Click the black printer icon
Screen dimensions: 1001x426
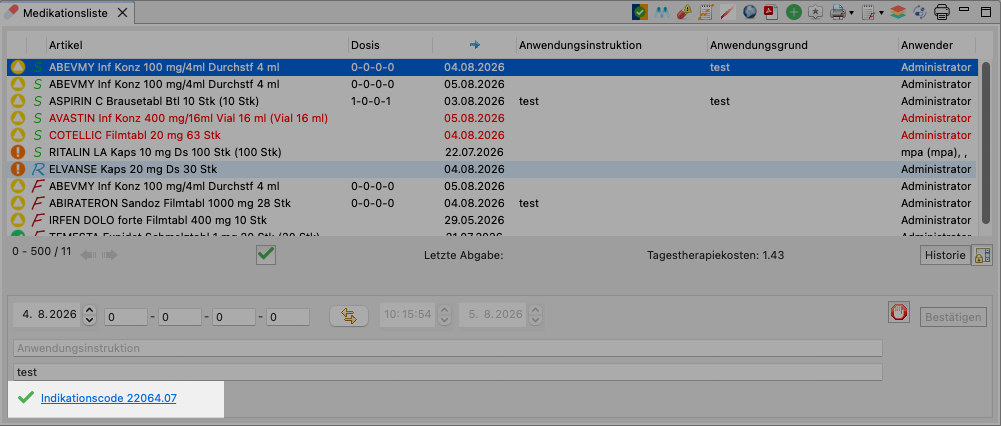click(x=942, y=11)
